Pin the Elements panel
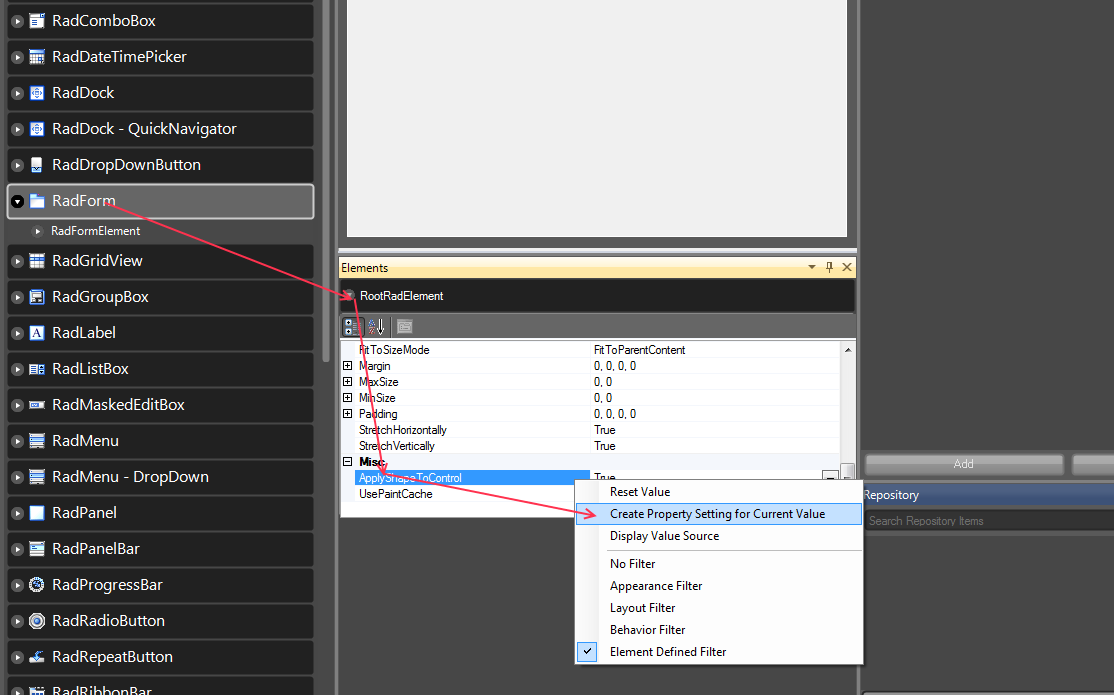1114x695 pixels. pyautogui.click(x=829, y=267)
